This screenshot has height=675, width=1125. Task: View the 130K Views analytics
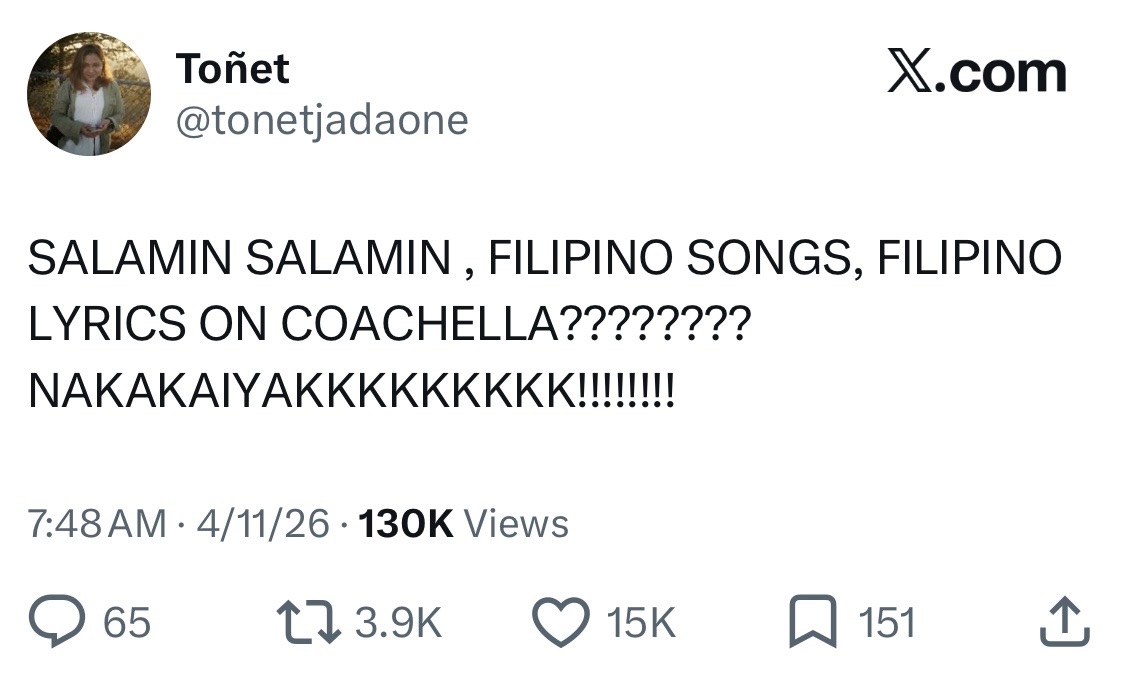tap(463, 523)
